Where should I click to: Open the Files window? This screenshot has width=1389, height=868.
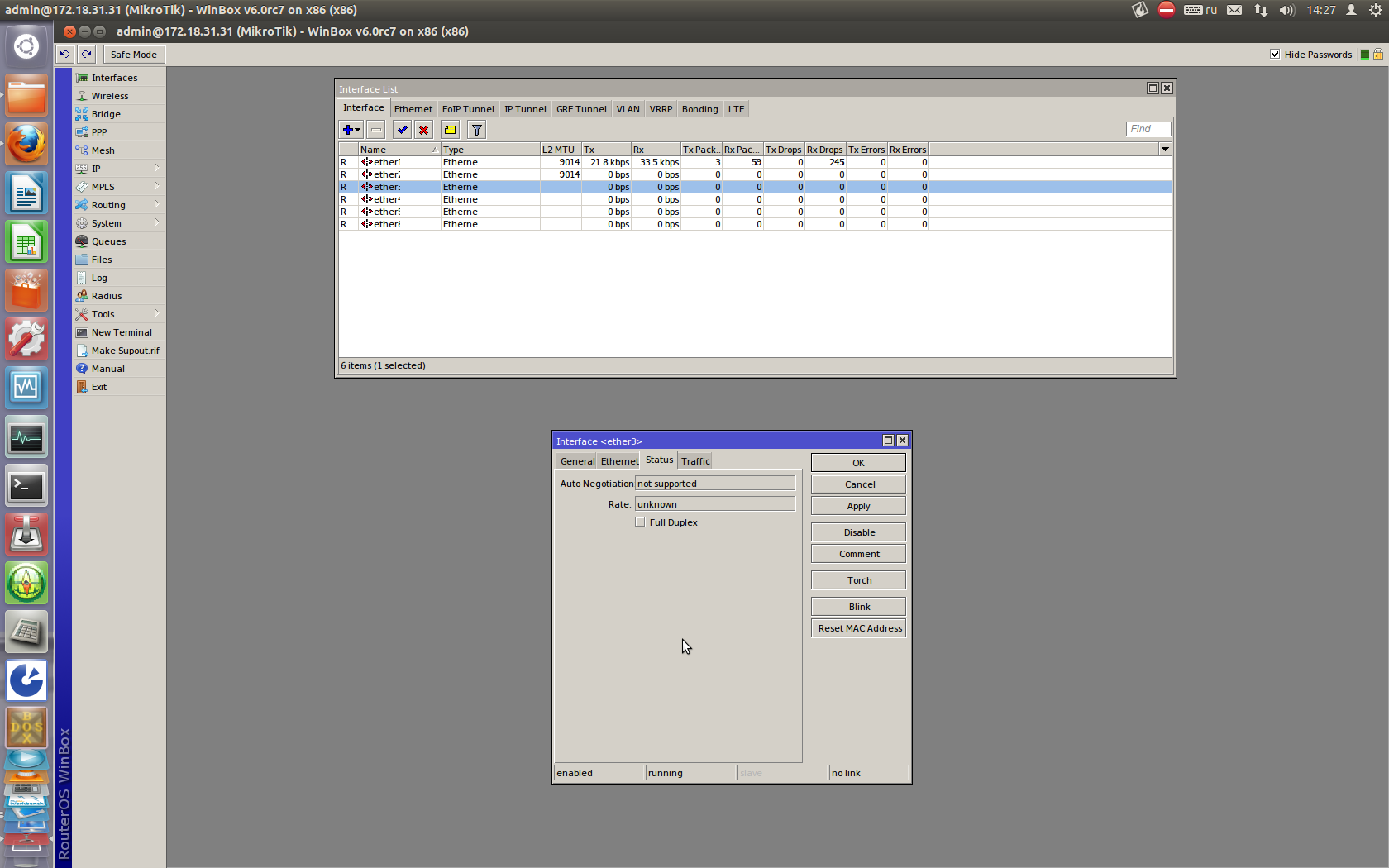[x=101, y=259]
